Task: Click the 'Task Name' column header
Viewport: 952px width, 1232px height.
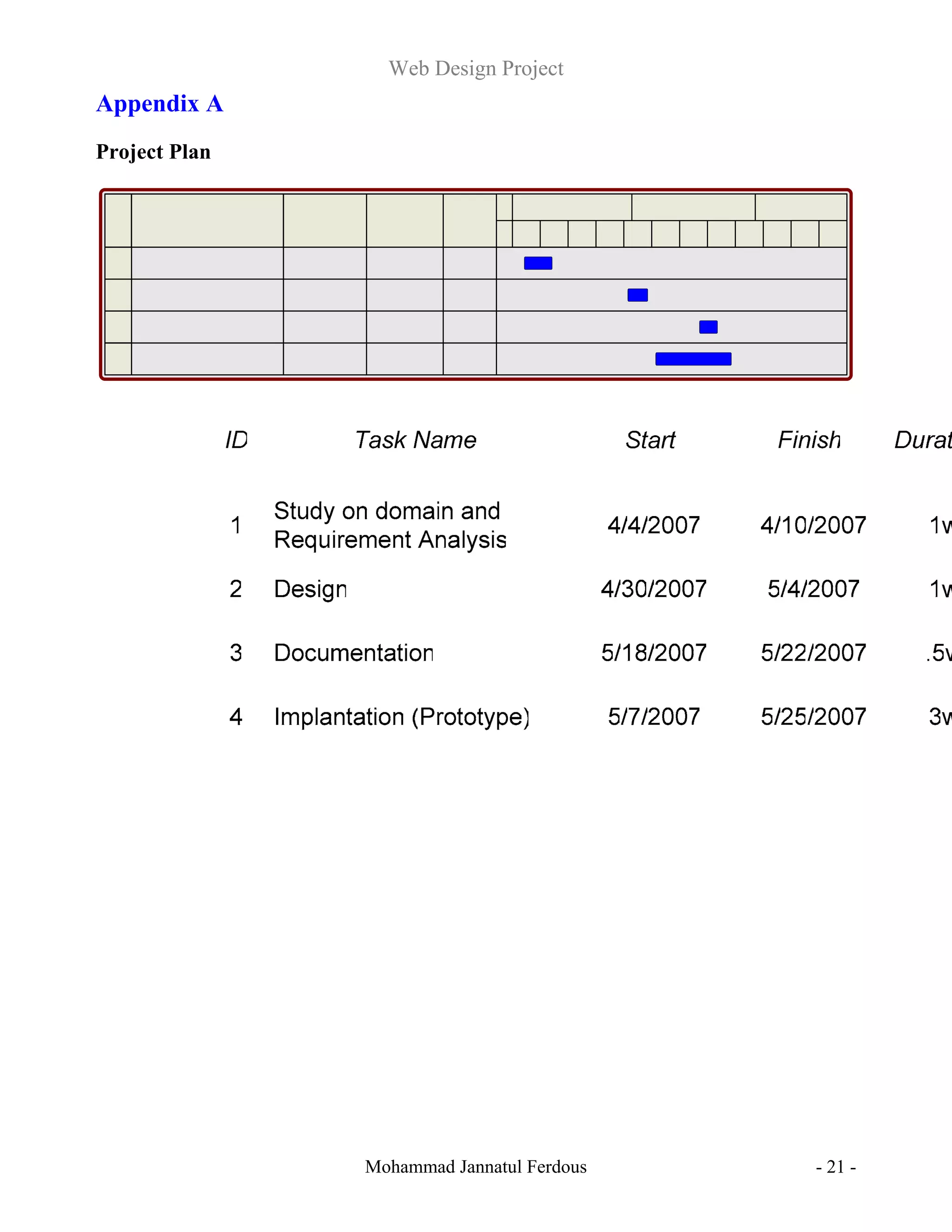Action: [x=416, y=440]
